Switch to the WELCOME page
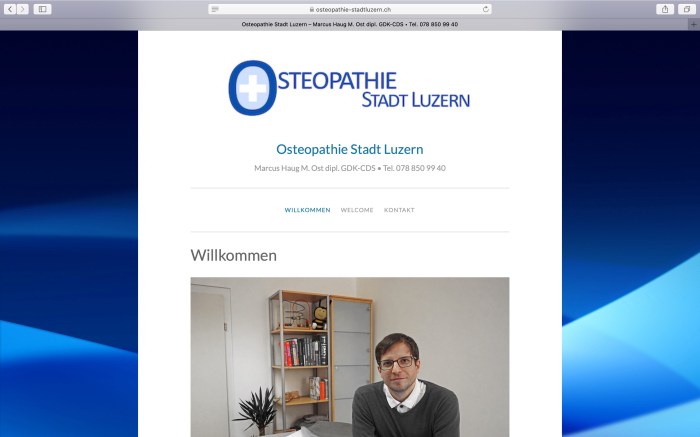The height and width of the screenshot is (437, 700). 357,210
